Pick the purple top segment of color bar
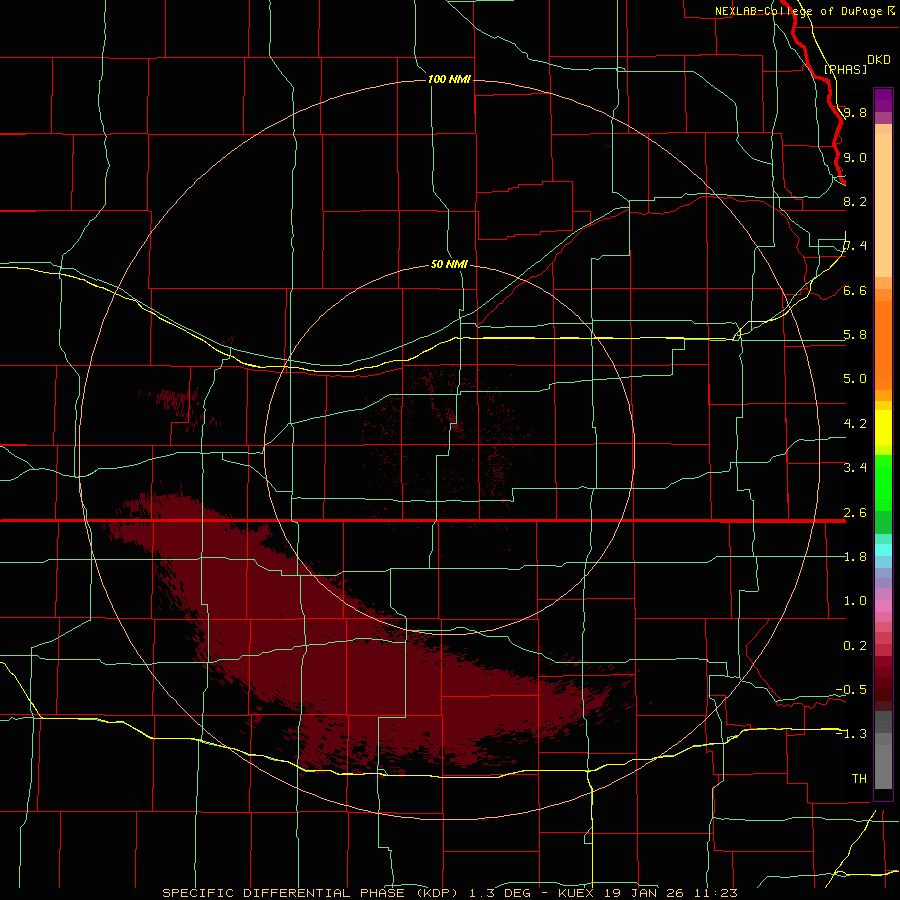900x900 pixels. click(x=883, y=100)
